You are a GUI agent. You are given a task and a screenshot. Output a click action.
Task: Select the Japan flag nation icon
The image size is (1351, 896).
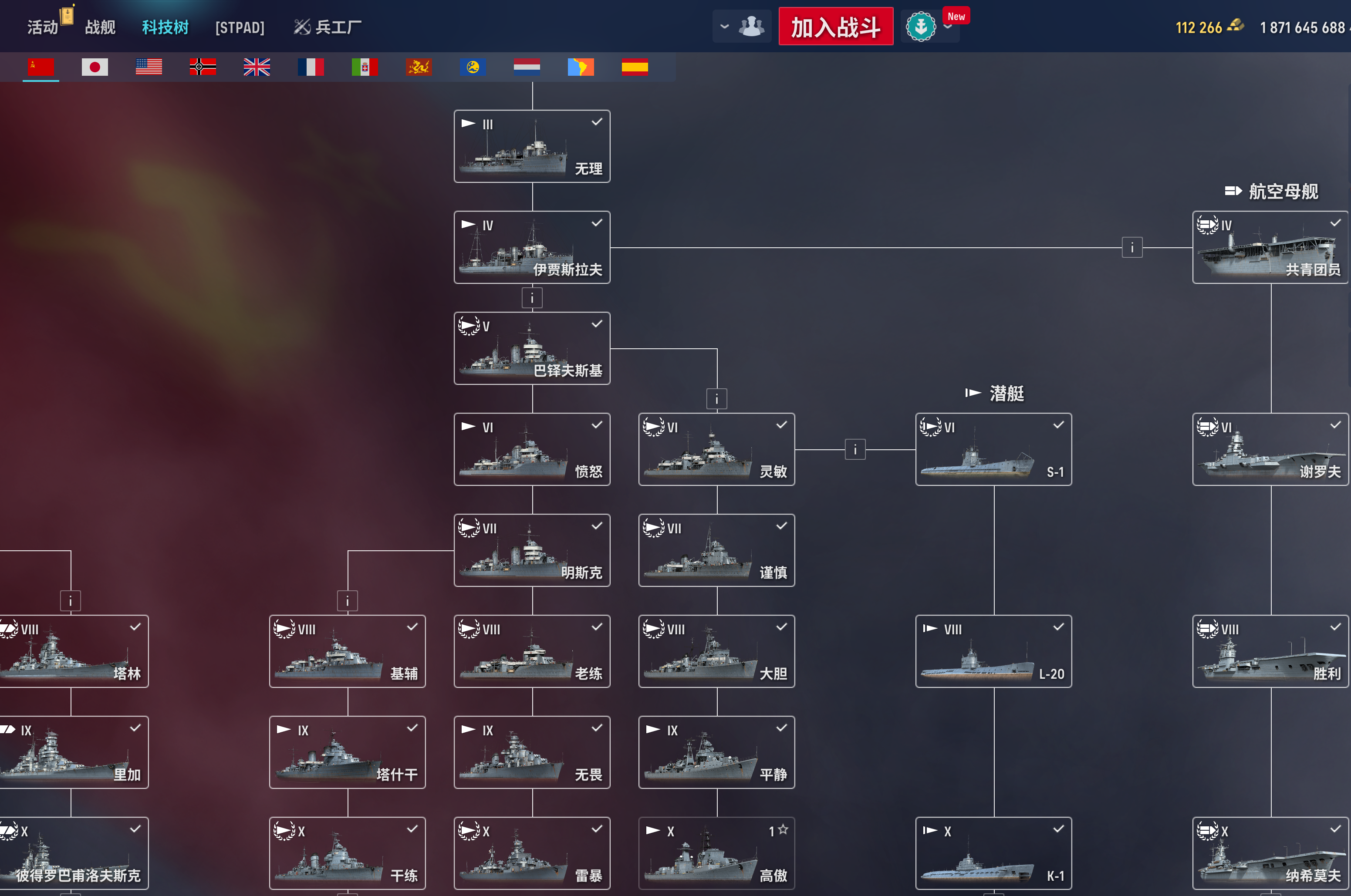point(95,67)
